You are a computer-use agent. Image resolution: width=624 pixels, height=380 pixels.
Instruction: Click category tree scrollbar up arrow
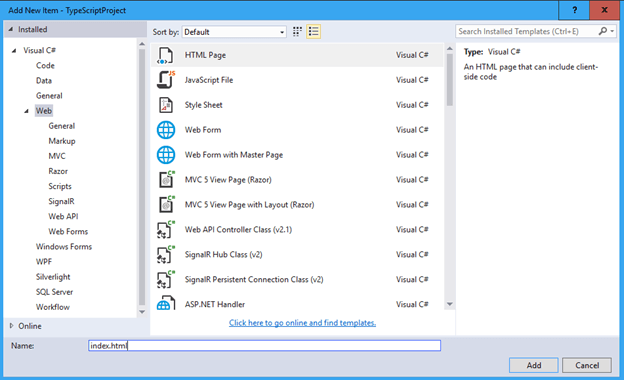tap(142, 44)
